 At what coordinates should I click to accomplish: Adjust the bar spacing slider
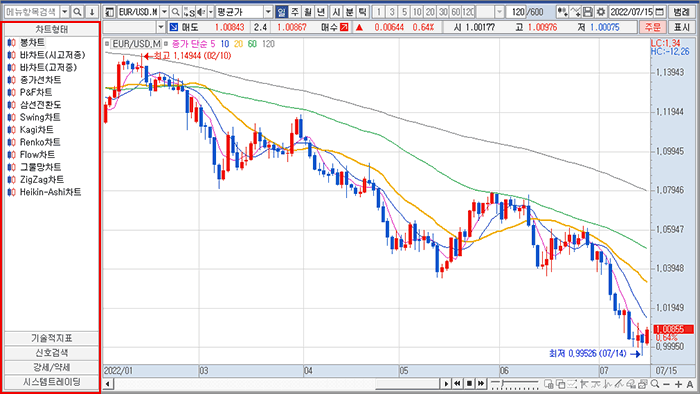pyautogui.click(x=515, y=384)
